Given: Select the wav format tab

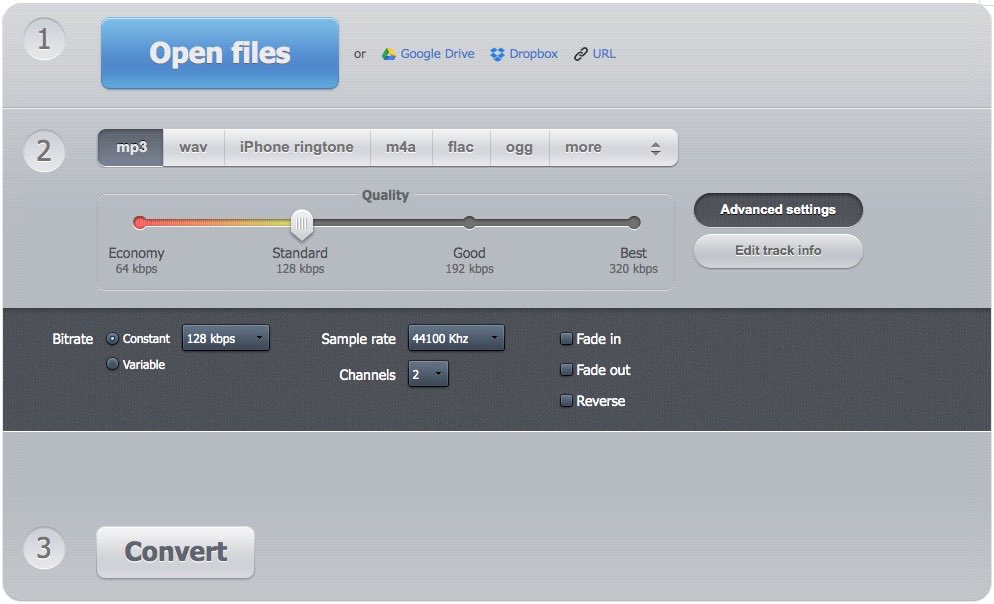Looking at the screenshot, I should click(x=193, y=148).
